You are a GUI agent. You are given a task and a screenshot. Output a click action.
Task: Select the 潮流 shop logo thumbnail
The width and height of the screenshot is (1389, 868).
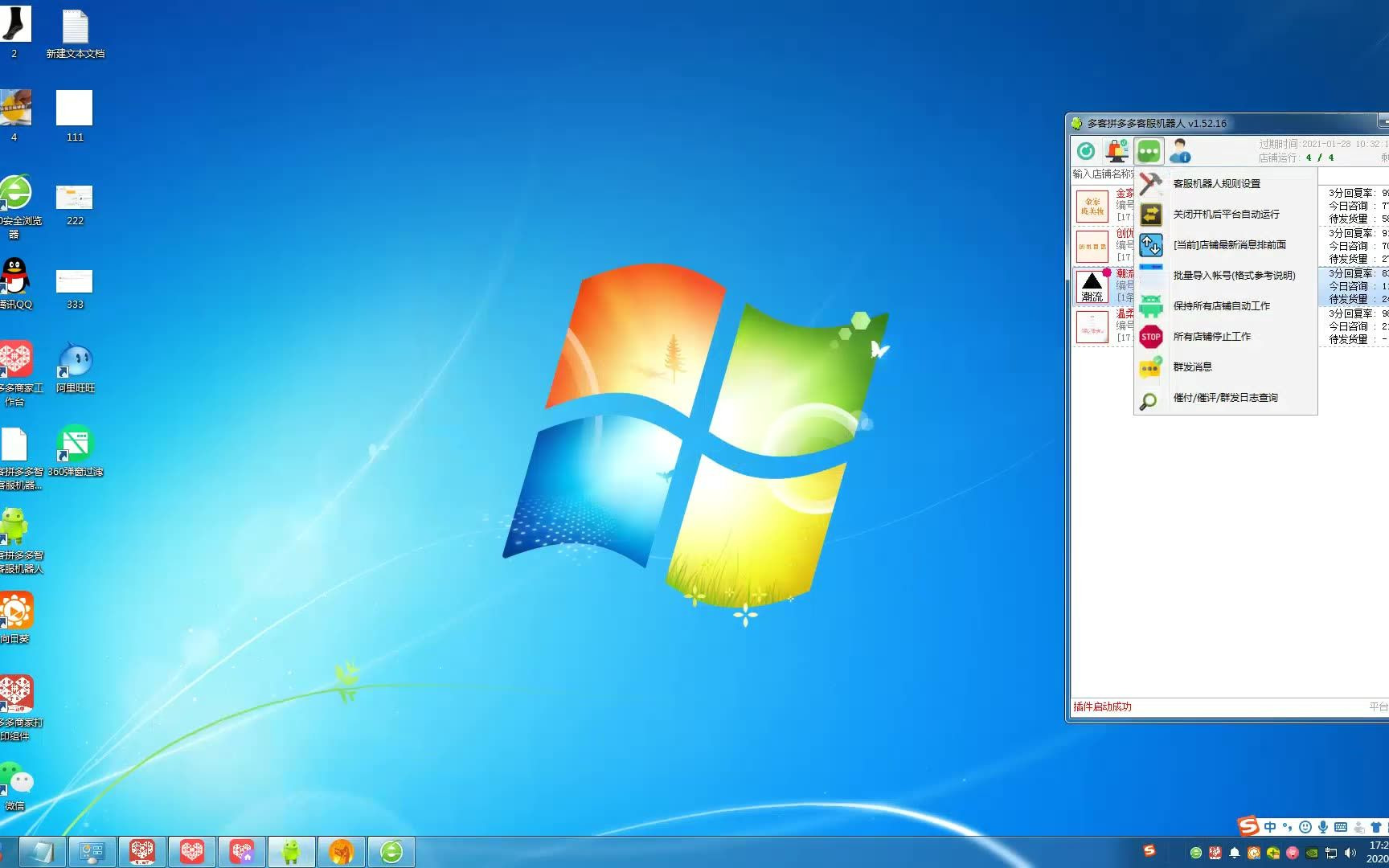pyautogui.click(x=1092, y=287)
